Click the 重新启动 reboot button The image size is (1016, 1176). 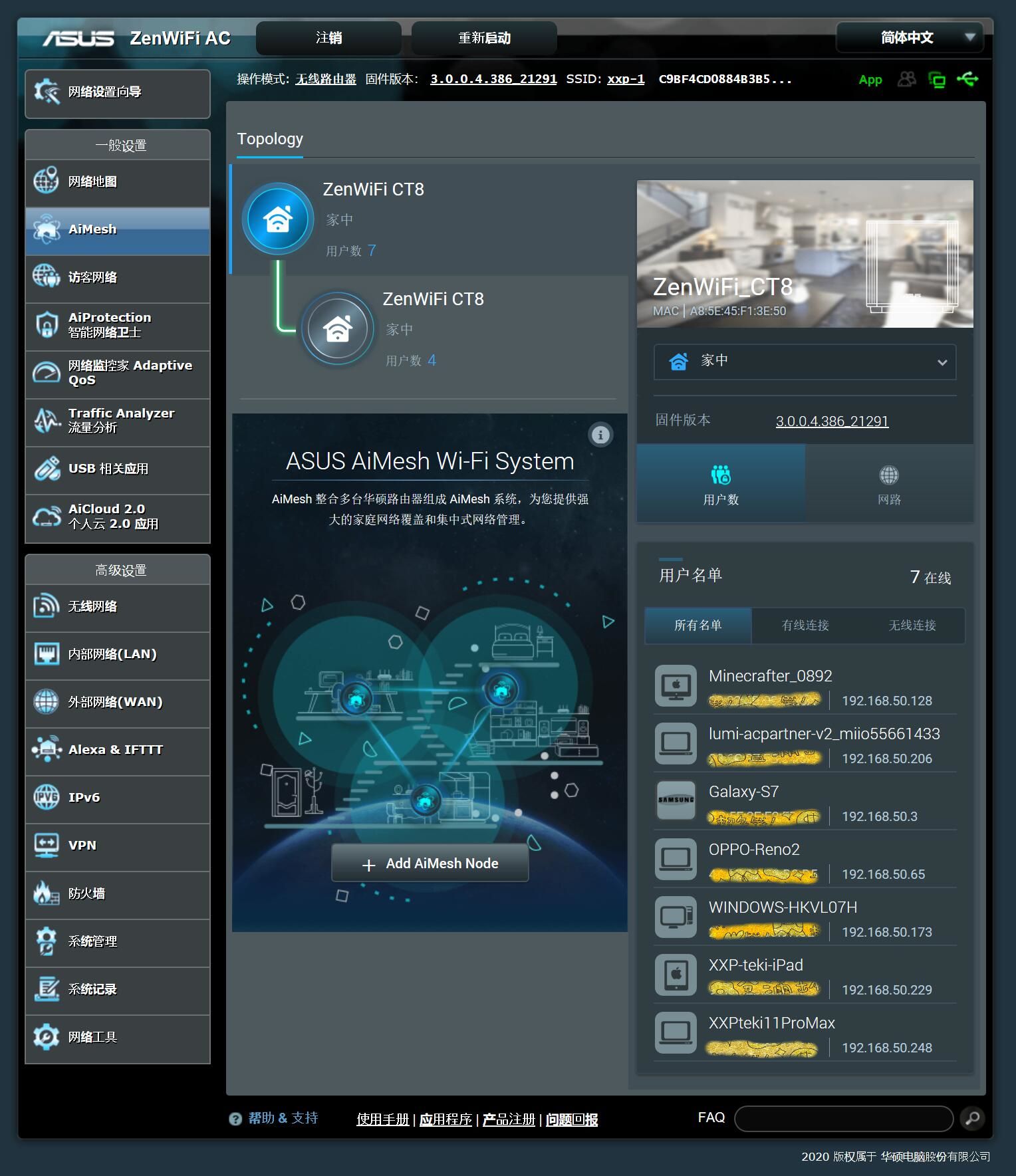click(484, 38)
